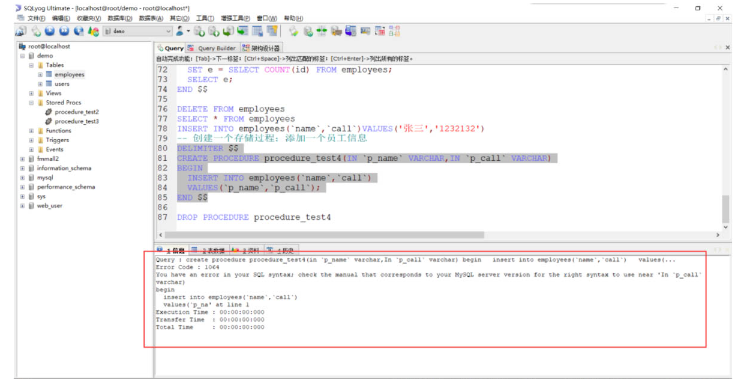Click the editor scroll-right arrow
This screenshot has width=739, height=379.
(x=718, y=235)
